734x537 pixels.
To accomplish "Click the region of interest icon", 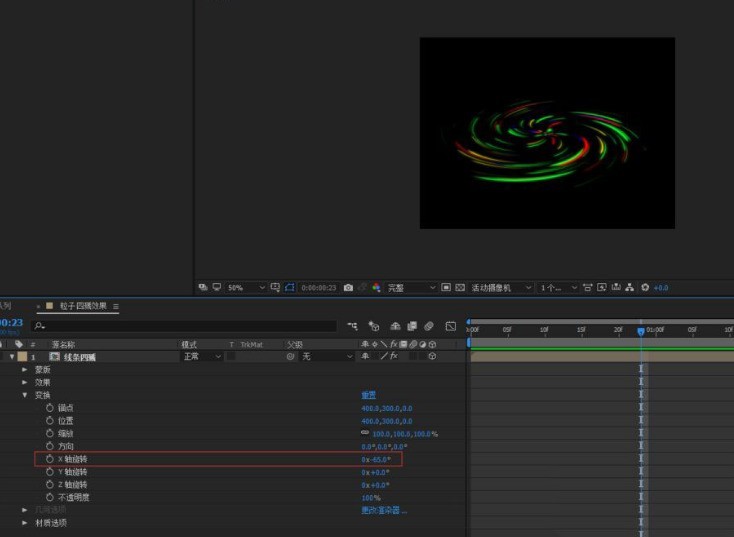I will tap(446, 287).
